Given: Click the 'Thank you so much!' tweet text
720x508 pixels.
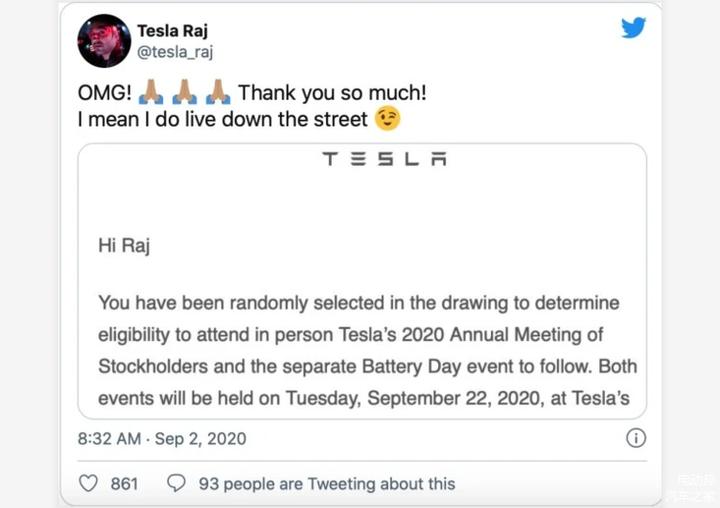Looking at the screenshot, I should (332, 93).
